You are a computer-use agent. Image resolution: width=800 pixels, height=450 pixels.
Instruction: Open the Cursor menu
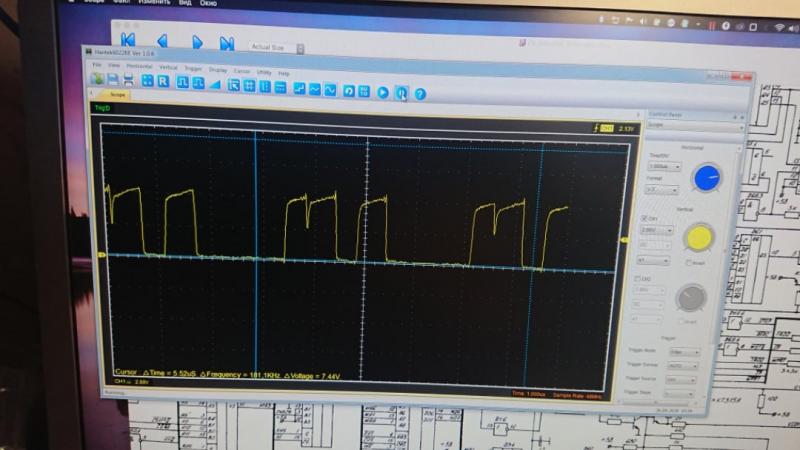(242, 70)
